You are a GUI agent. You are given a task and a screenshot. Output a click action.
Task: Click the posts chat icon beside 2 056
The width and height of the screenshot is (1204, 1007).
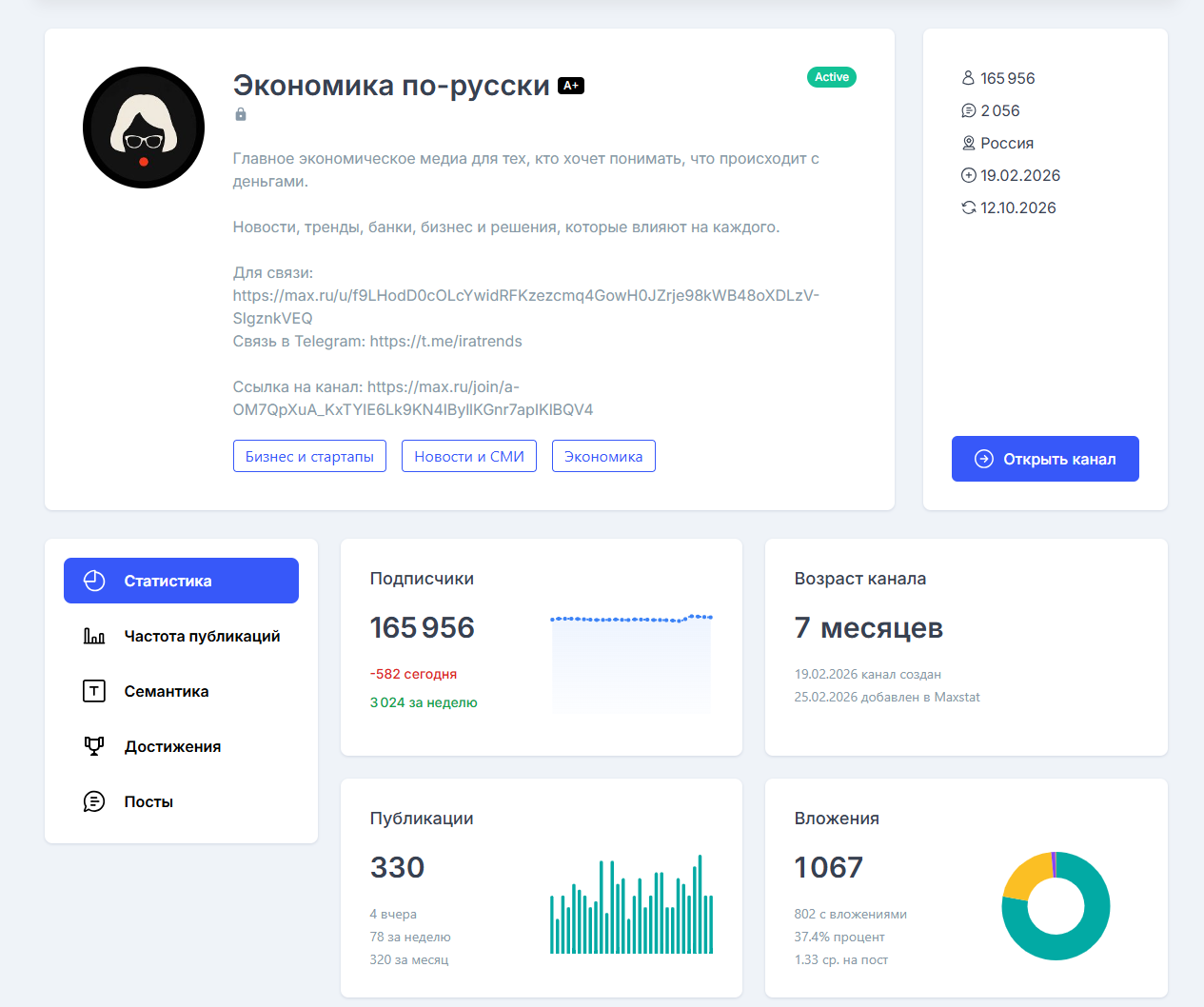point(968,110)
